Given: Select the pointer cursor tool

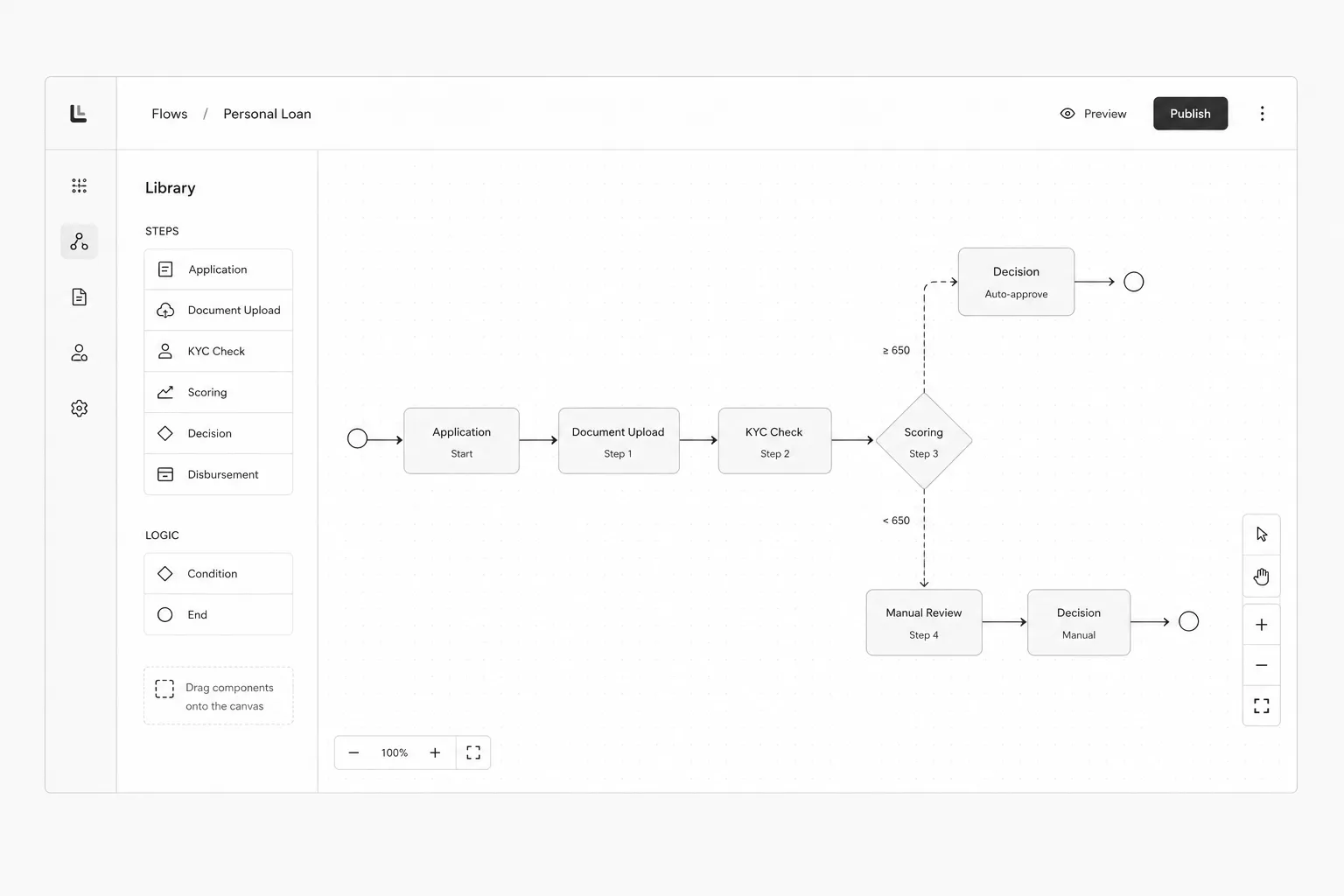Looking at the screenshot, I should [1261, 535].
